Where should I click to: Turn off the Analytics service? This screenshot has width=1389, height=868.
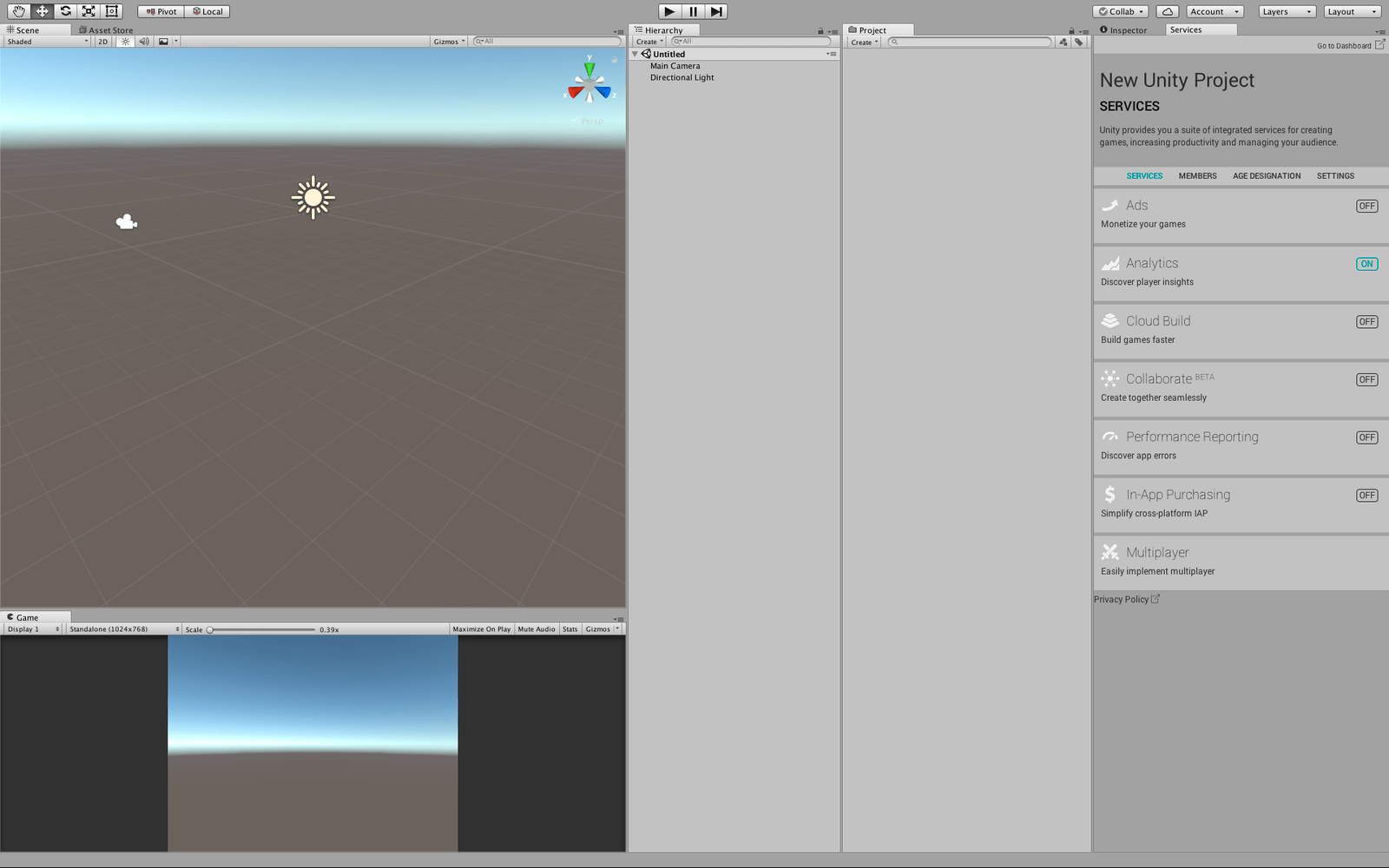(x=1366, y=263)
